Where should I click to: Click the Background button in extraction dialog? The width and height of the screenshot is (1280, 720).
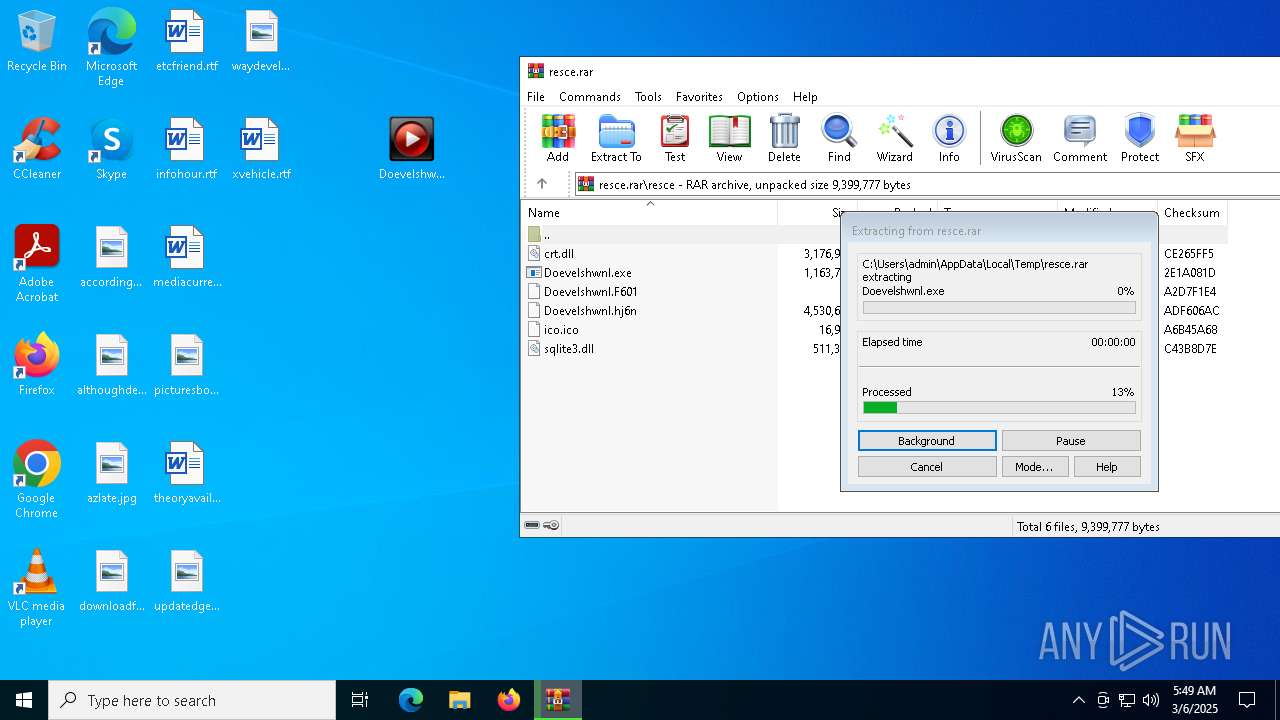click(927, 441)
